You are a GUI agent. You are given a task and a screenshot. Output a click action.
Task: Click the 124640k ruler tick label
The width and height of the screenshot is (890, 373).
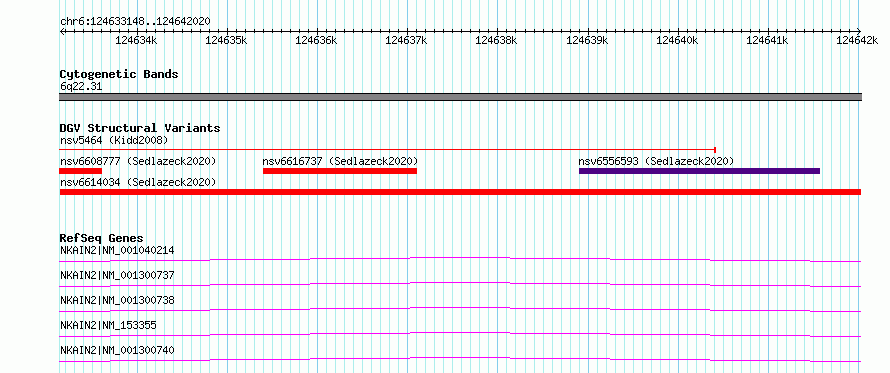677,40
